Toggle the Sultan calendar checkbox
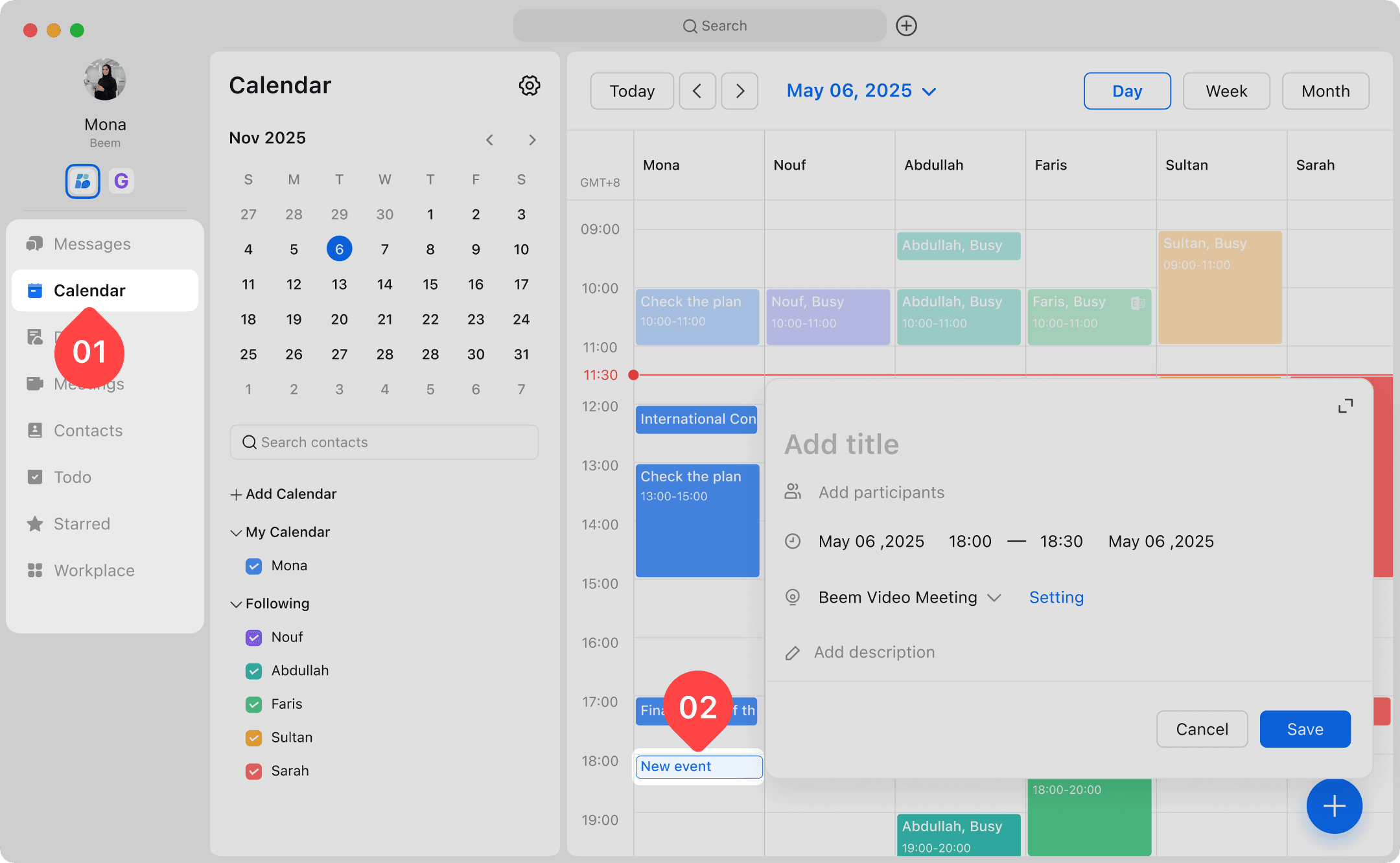This screenshot has width=1400, height=863. point(253,738)
